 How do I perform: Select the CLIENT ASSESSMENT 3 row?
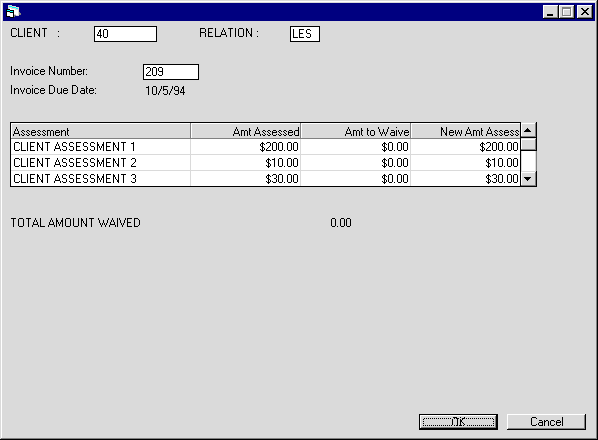click(x=265, y=178)
